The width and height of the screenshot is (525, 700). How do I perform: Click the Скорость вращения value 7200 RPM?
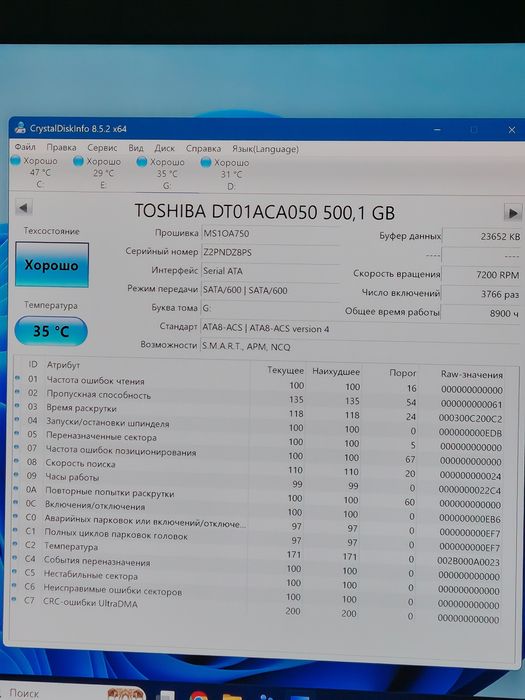482,275
